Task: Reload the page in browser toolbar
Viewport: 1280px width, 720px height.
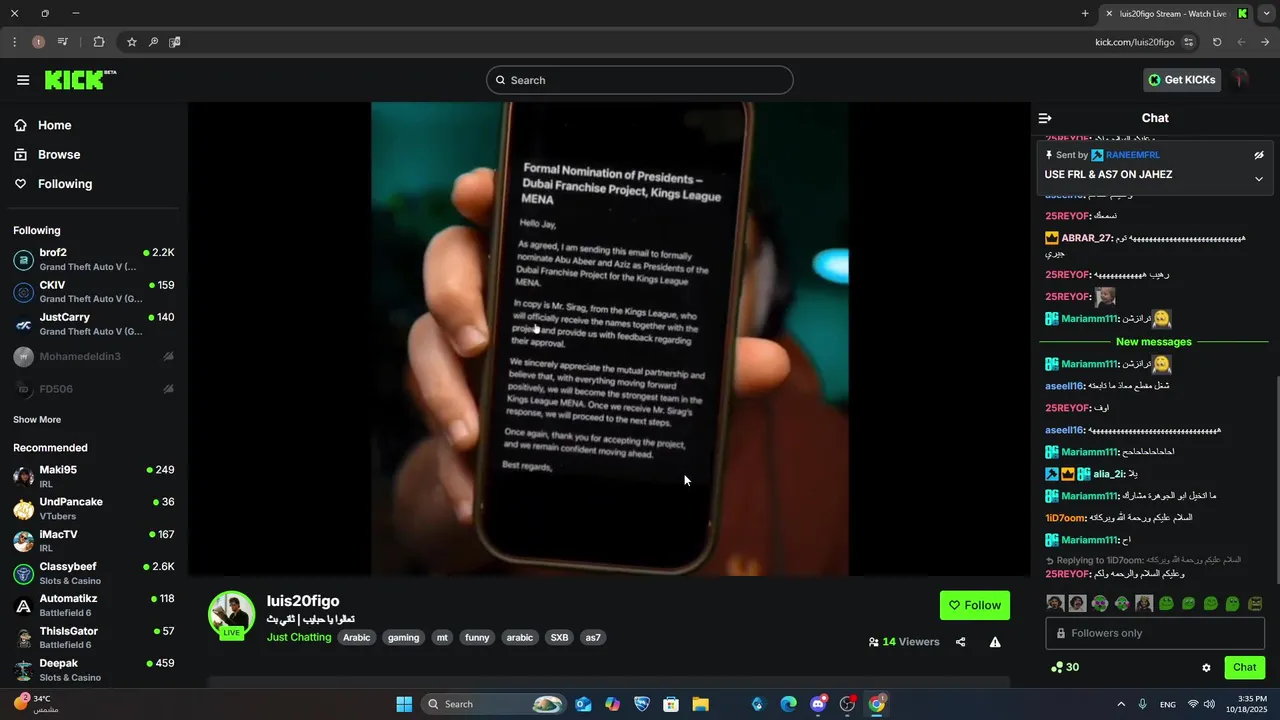Action: 1217,42
